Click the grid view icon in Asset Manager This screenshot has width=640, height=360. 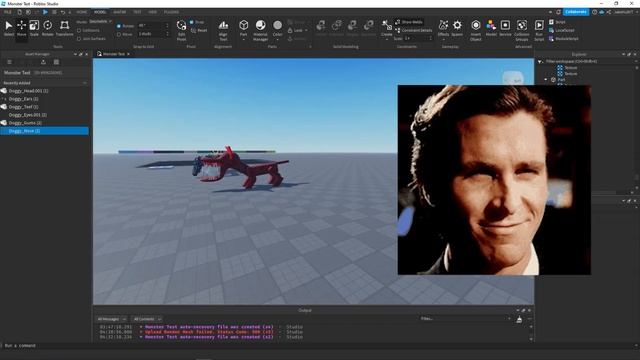click(56, 62)
